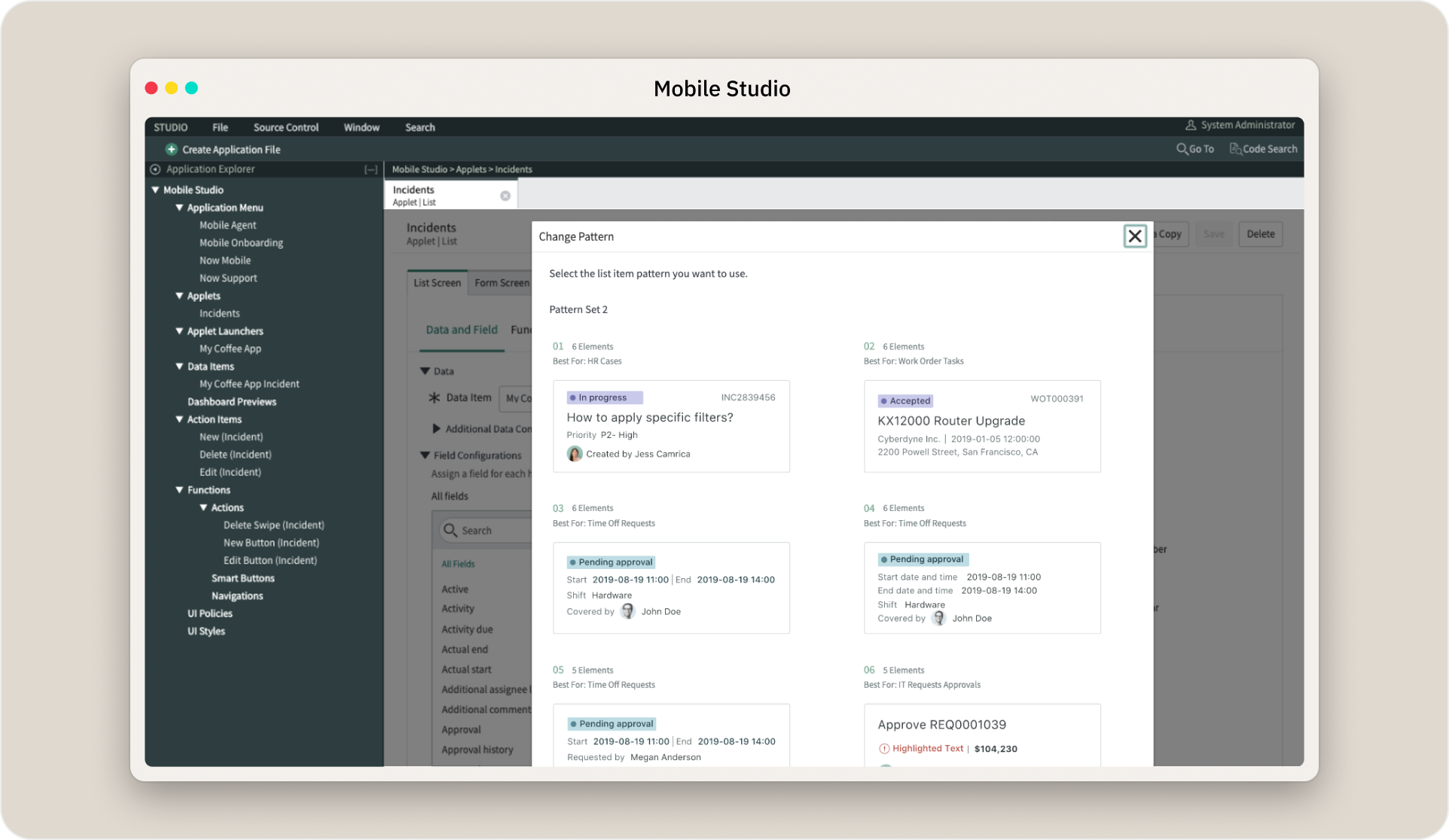Screen dimensions: 1449x840
Task: Open New Button (Incident) action
Action: [270, 543]
